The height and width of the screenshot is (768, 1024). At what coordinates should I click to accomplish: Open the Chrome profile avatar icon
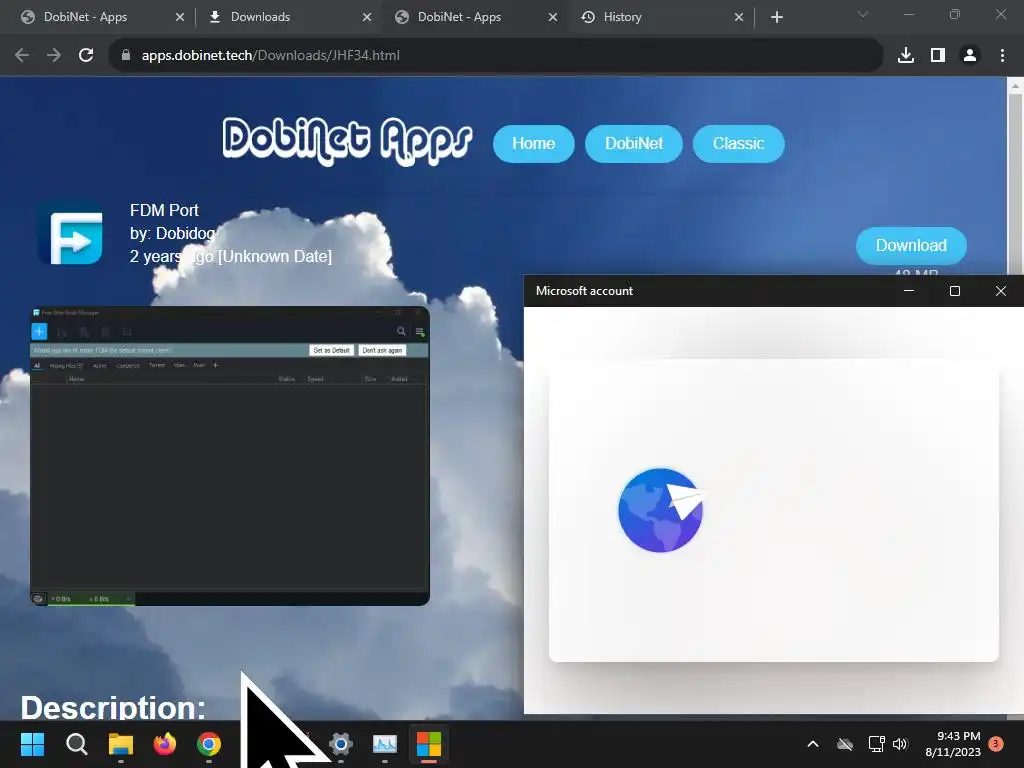point(970,56)
